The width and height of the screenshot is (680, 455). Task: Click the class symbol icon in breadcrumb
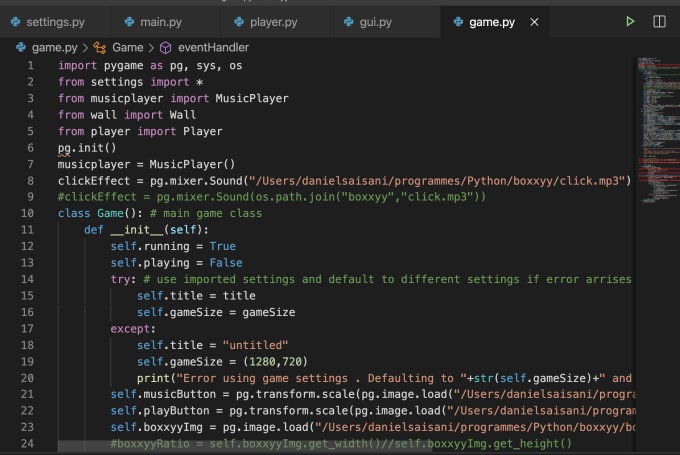coord(100,48)
